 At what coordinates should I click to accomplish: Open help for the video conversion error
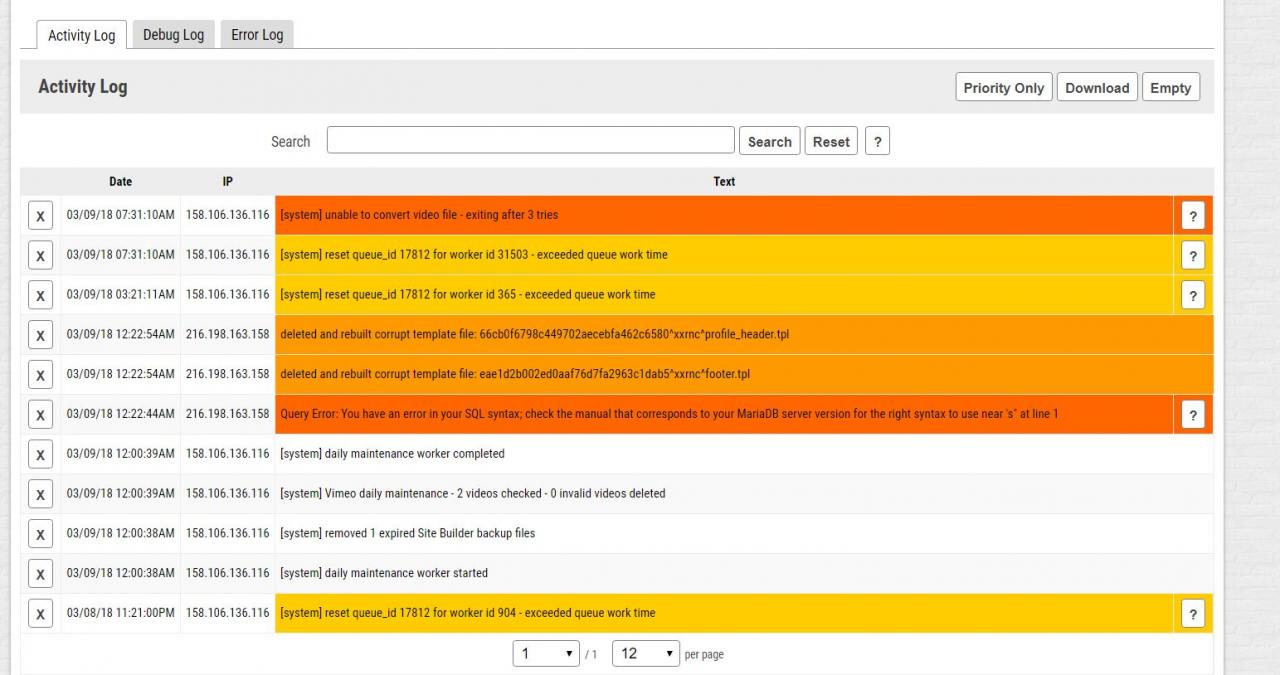(x=1192, y=216)
